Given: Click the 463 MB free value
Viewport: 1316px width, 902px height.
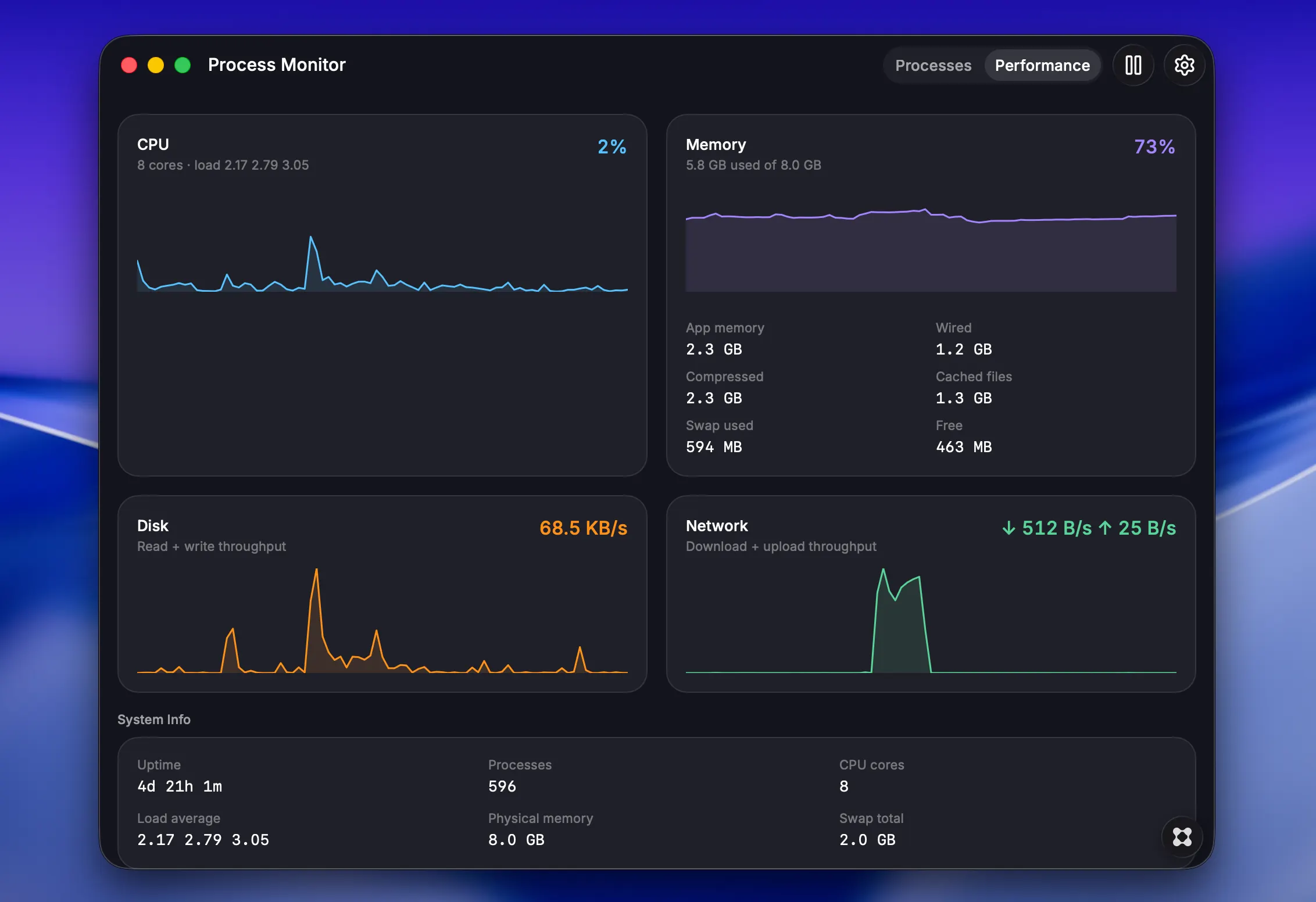Looking at the screenshot, I should click(964, 447).
